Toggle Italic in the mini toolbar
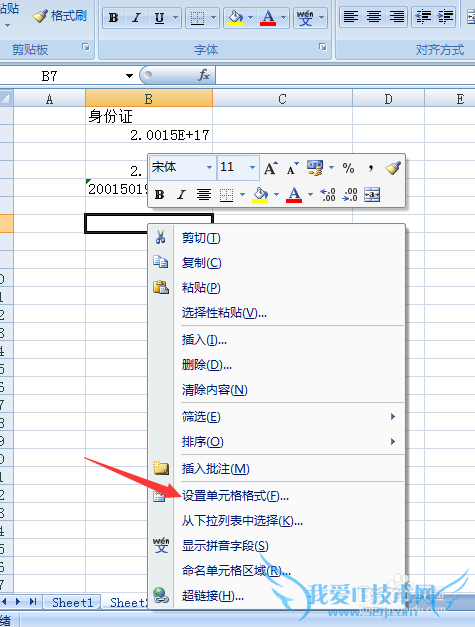This screenshot has width=475, height=627. tap(182, 195)
